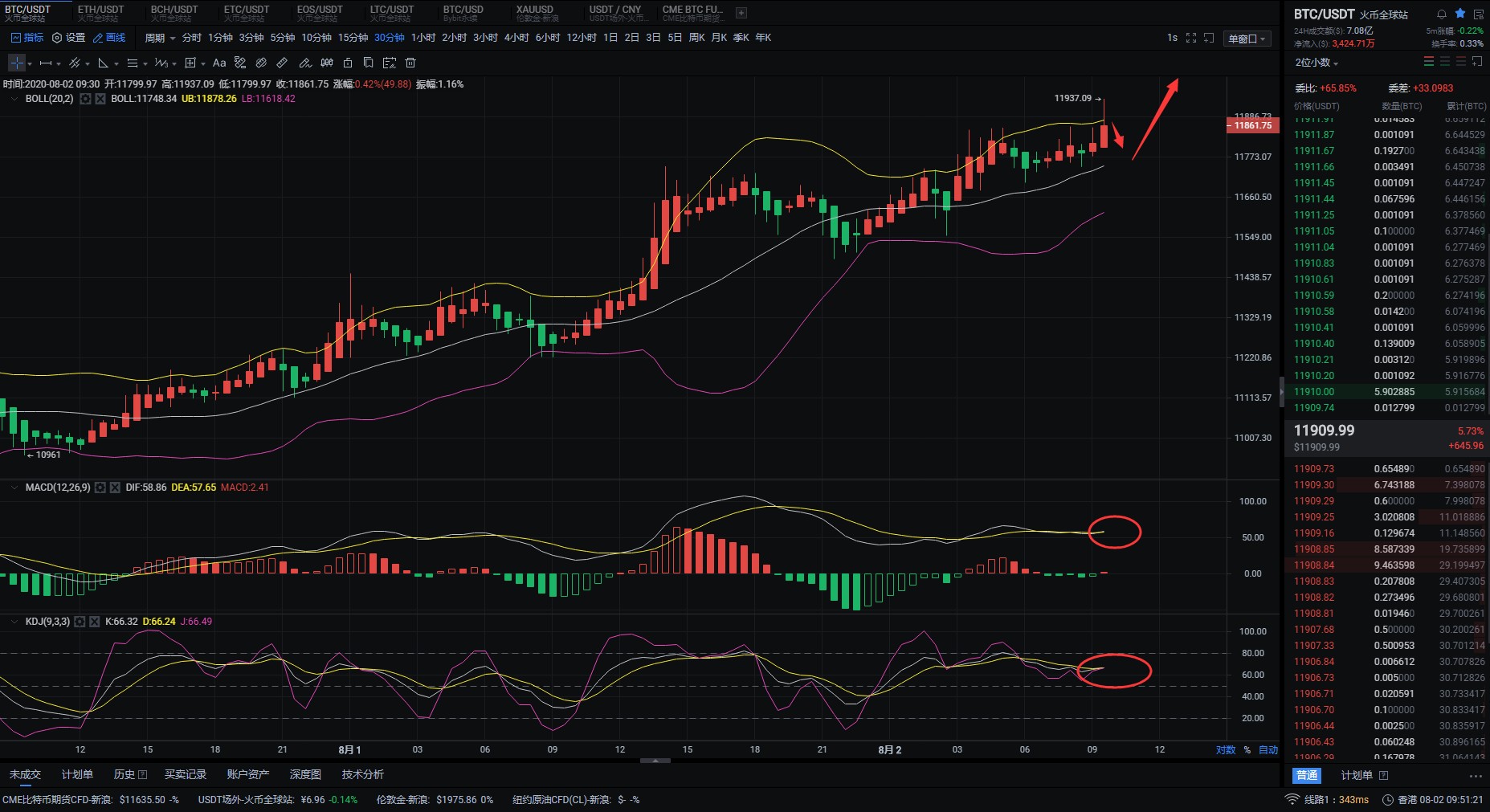
Task: Collapse the BOLL indicator legend
Action: 14,99
